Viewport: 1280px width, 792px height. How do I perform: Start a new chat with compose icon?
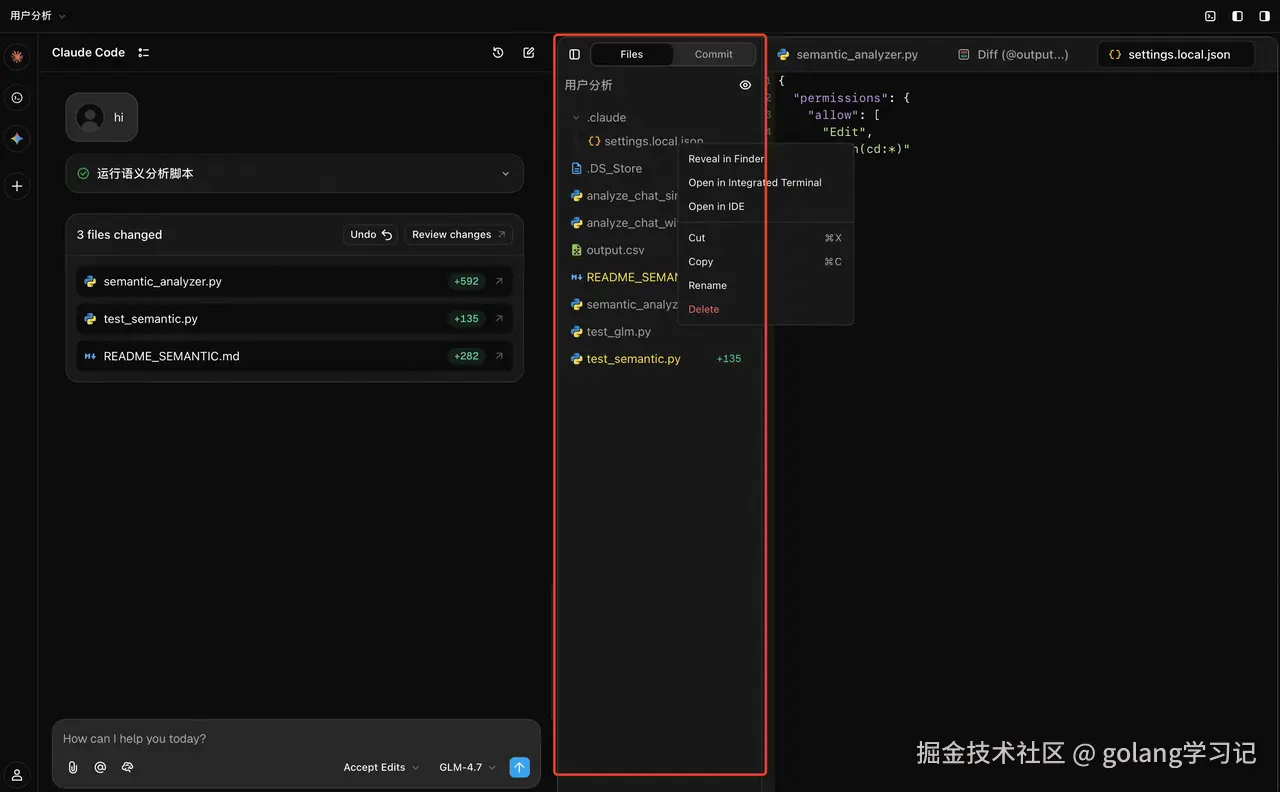(529, 53)
